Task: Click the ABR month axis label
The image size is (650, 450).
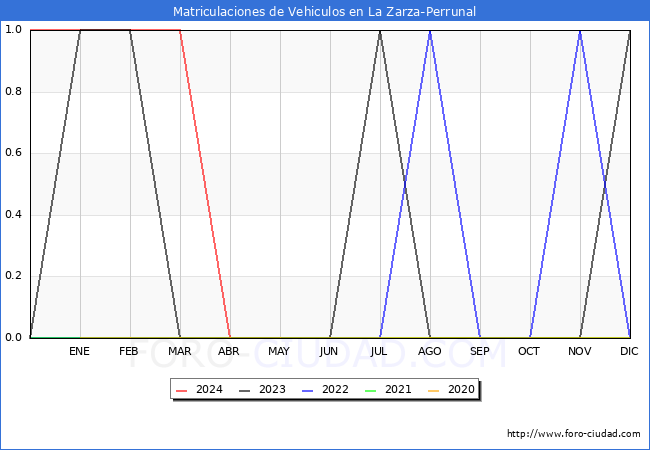Action: (229, 351)
